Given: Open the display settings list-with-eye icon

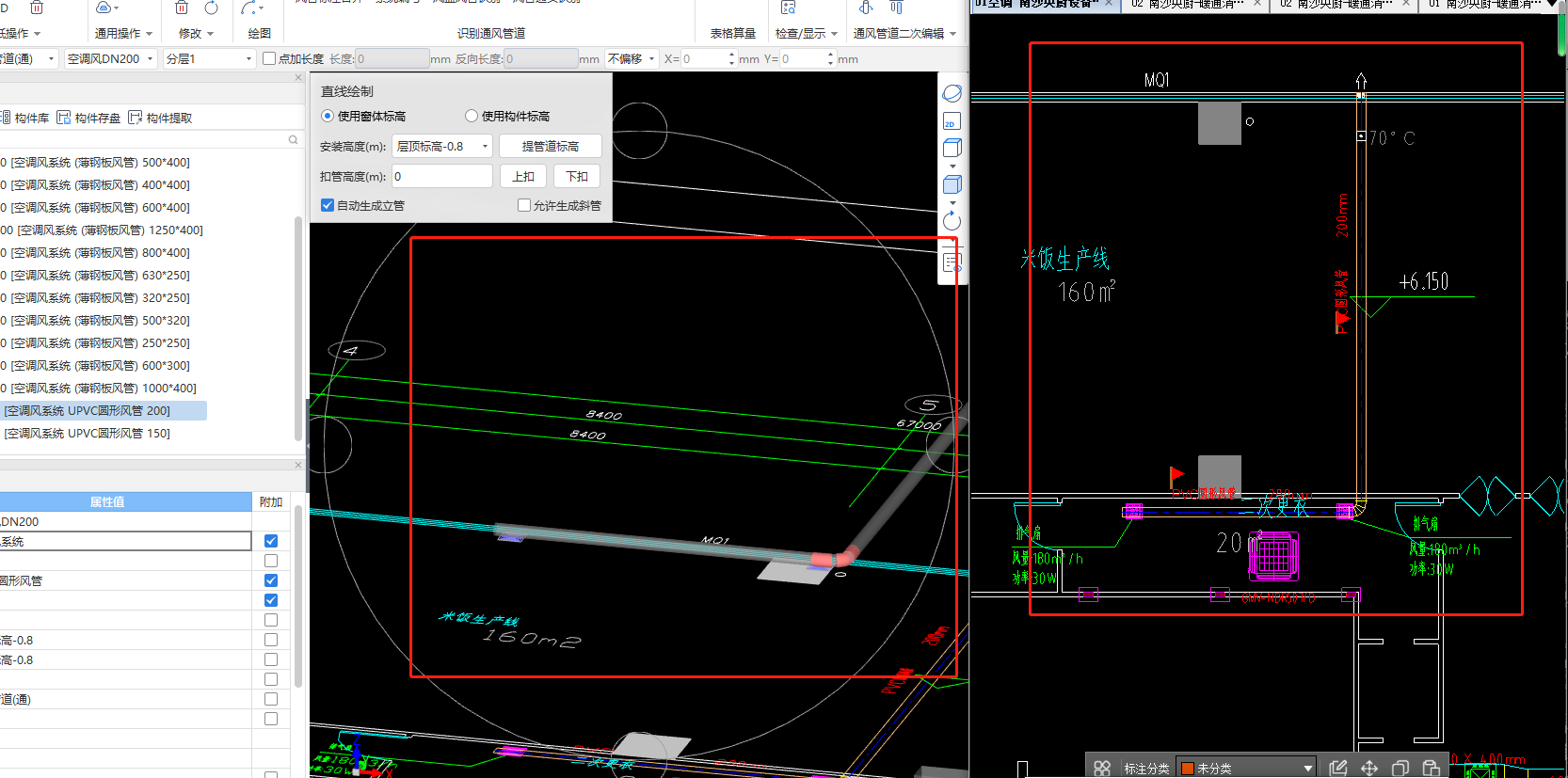Looking at the screenshot, I should pos(952,263).
